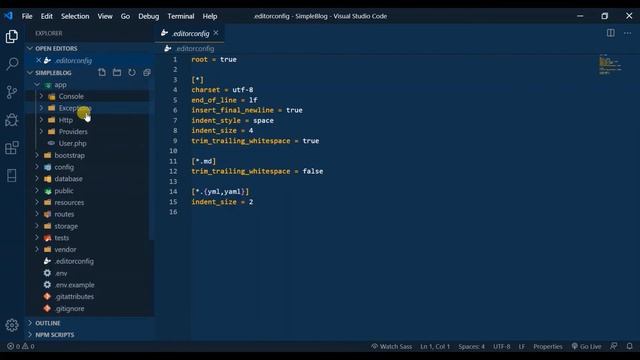
Task: Change language mode Properties
Action: [x=548, y=346]
